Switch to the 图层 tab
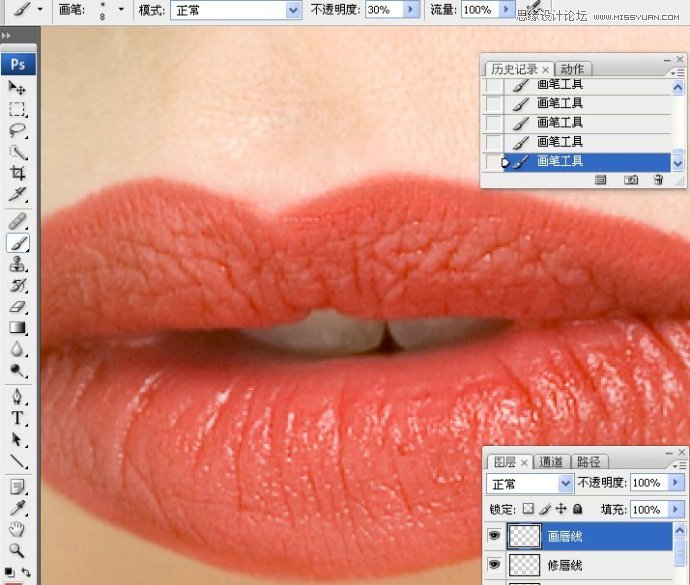 click(505, 462)
